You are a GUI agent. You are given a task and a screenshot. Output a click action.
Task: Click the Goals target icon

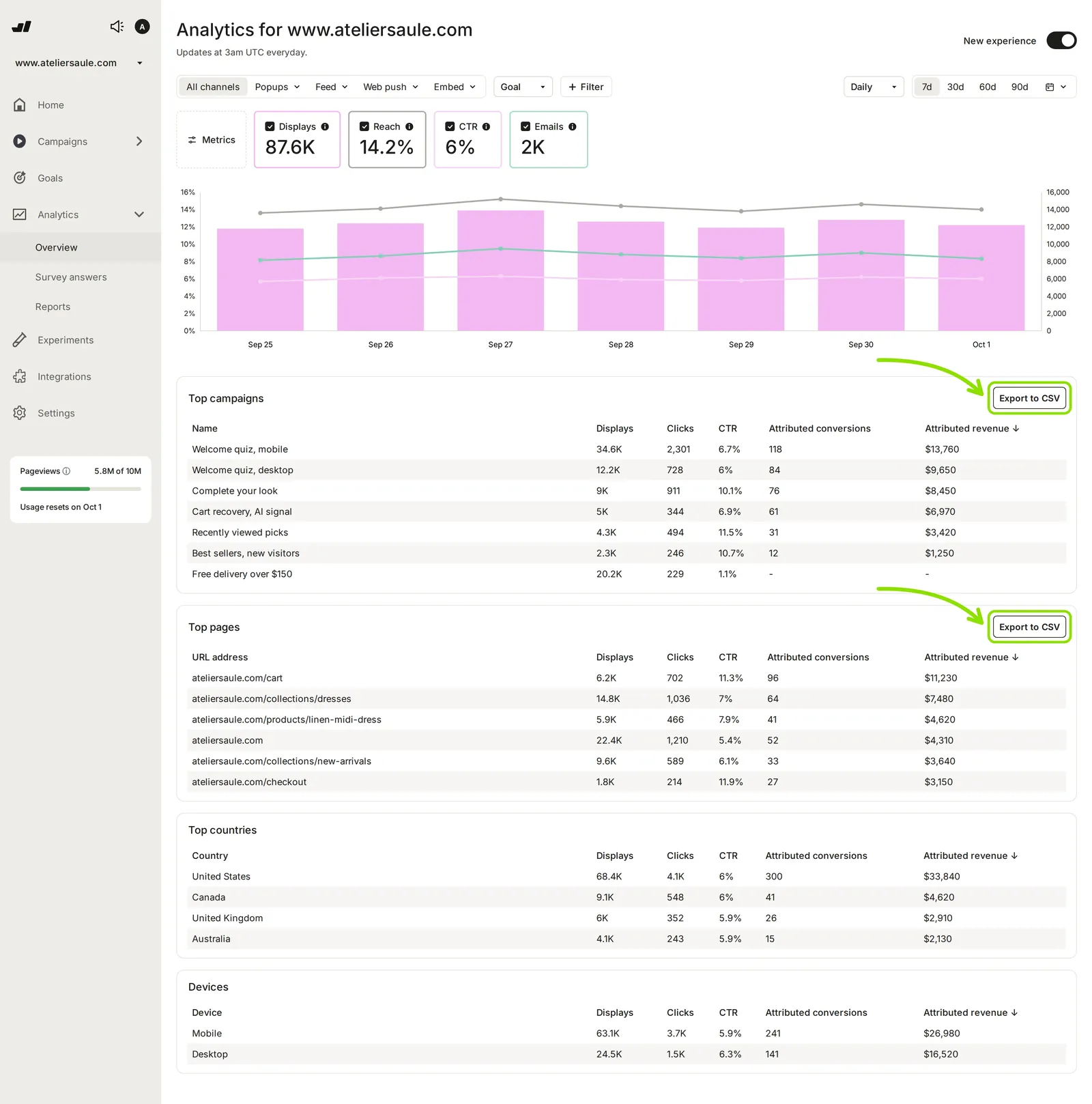tap(20, 178)
